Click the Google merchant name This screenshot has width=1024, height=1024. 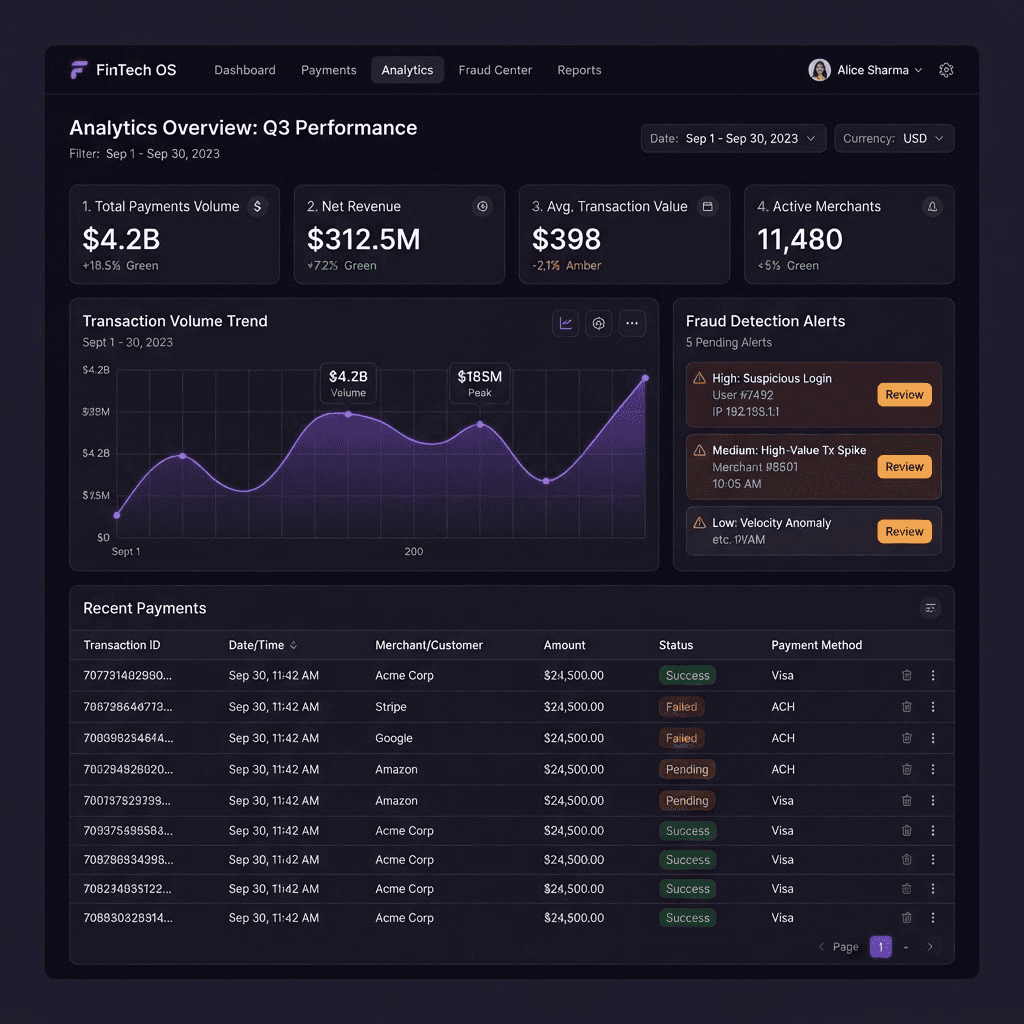tap(394, 738)
